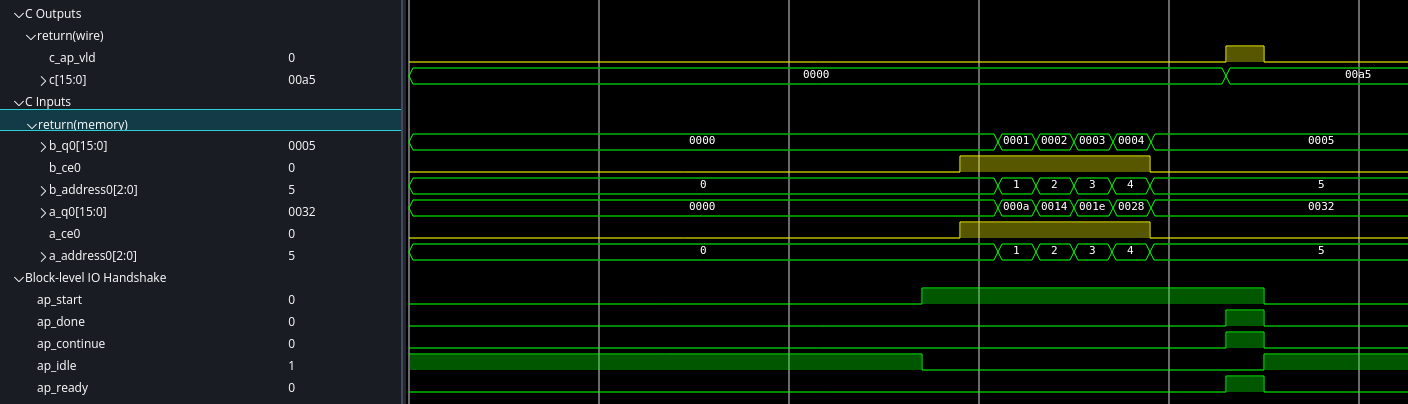
Task: Click waveform segment 0004 on b_q0
Action: pyautogui.click(x=1130, y=141)
